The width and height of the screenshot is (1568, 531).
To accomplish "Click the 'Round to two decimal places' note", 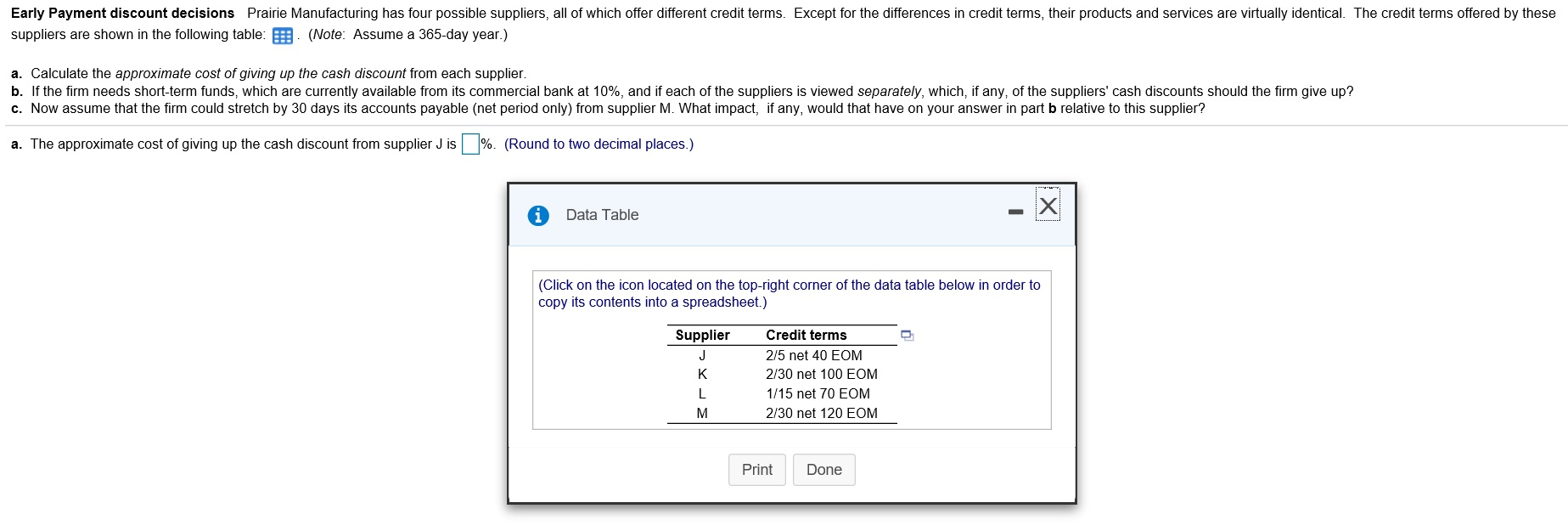I will [599, 144].
